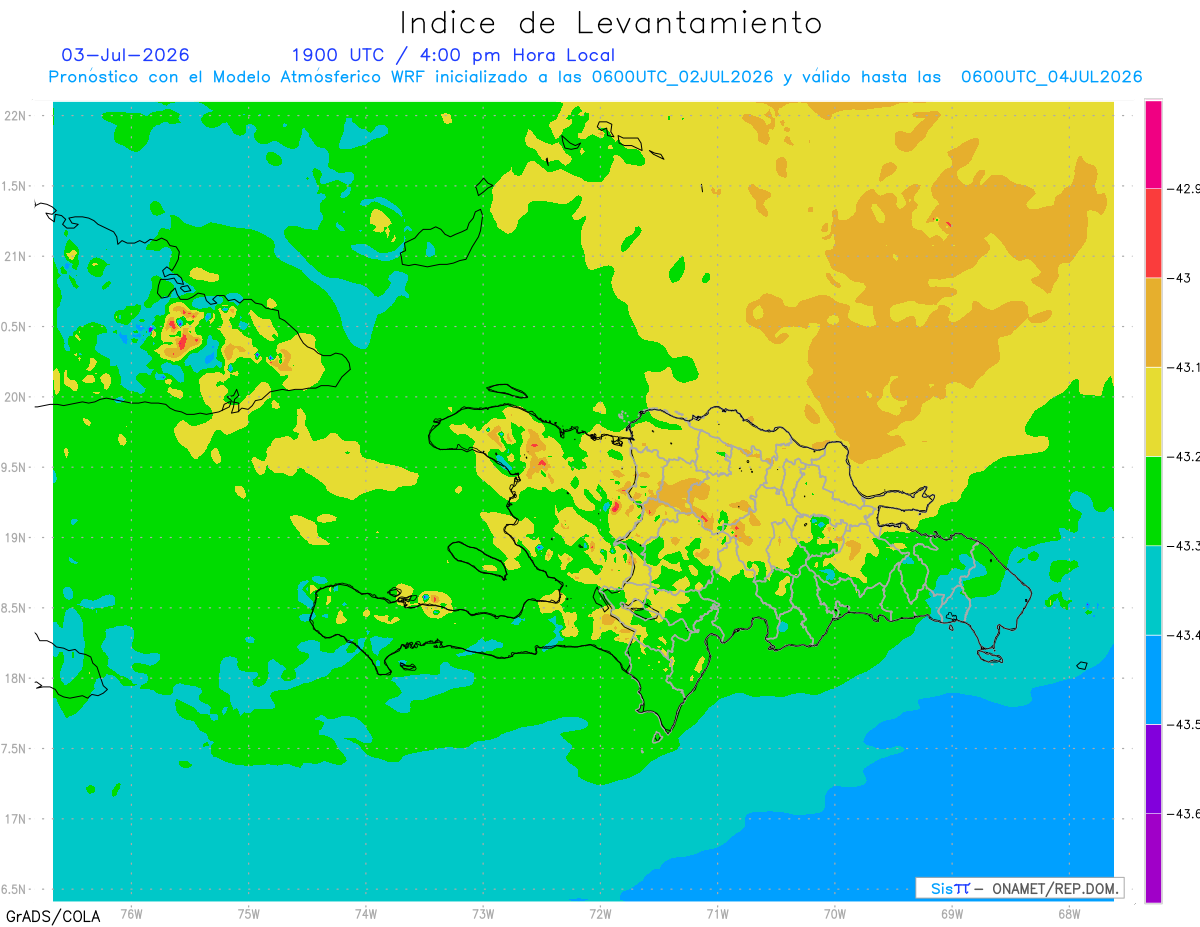Click the '22N' latitude label
This screenshot has width=1200, height=927.
click(17, 116)
